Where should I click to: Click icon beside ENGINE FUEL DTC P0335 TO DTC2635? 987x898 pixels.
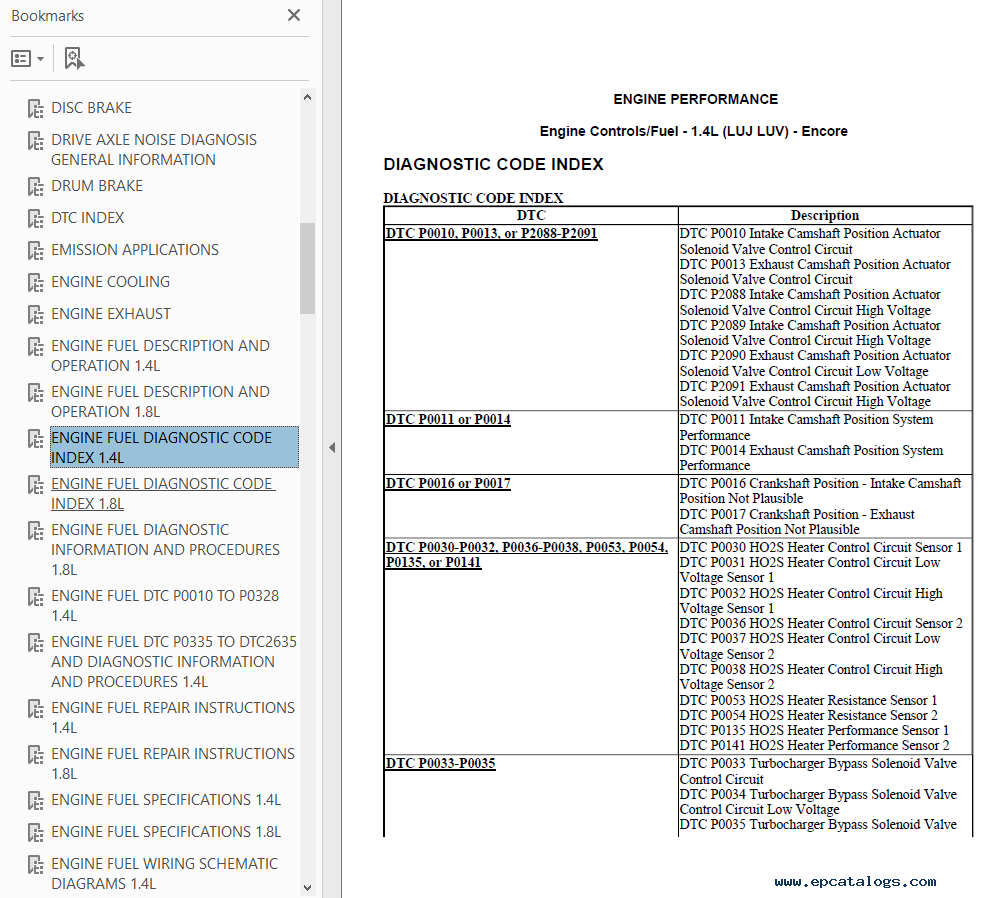(x=35, y=643)
